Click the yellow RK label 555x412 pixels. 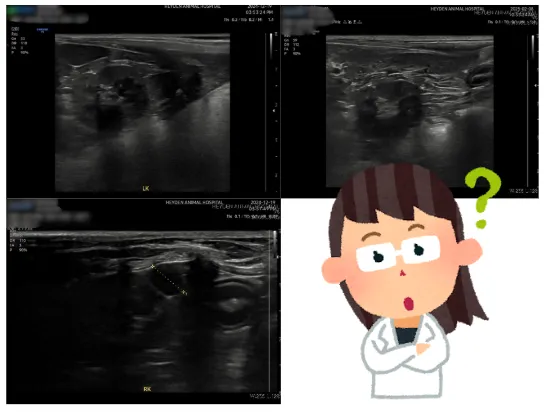coord(147,389)
